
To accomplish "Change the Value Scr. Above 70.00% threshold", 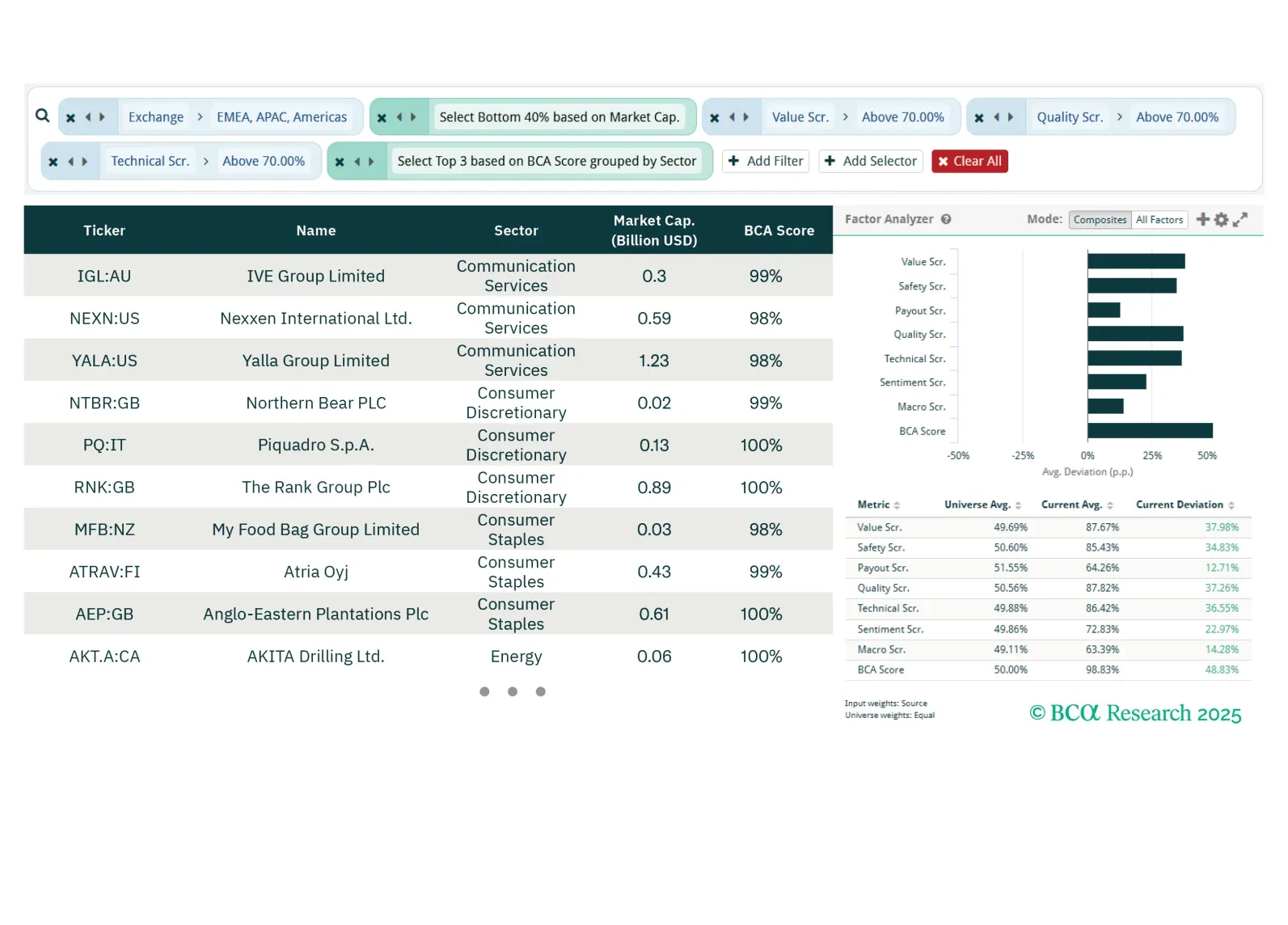I will pyautogui.click(x=902, y=117).
